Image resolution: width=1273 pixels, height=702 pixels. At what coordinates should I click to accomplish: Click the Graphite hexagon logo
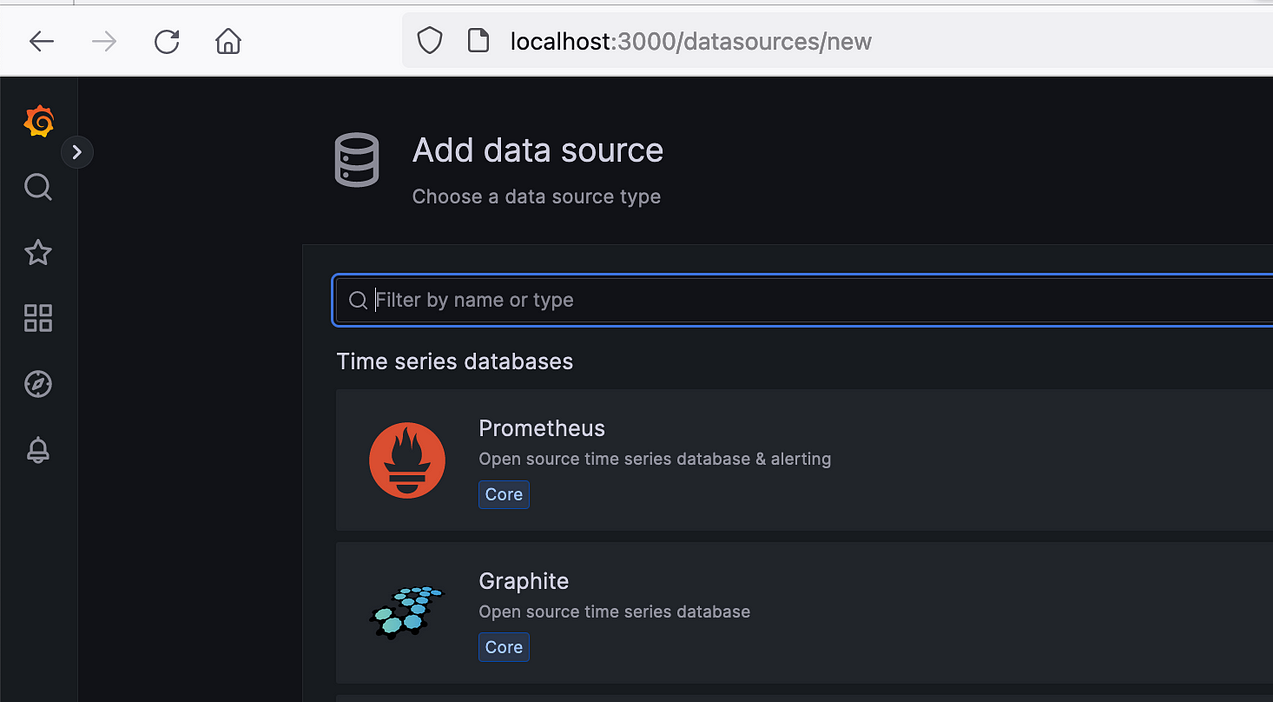coord(407,611)
